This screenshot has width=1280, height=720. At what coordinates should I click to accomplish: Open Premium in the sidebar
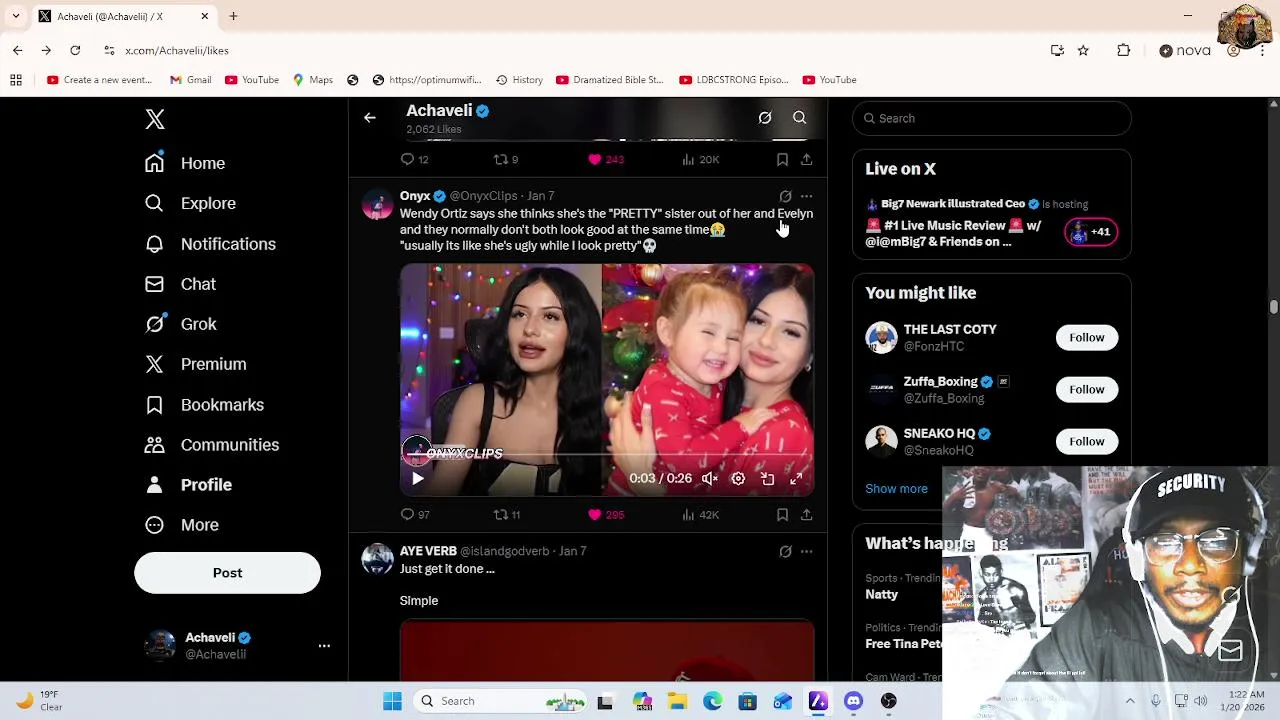pyautogui.click(x=195, y=364)
